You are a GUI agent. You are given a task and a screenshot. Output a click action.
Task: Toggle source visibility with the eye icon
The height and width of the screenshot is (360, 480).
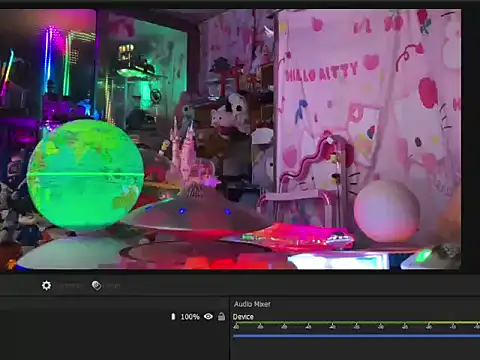pos(208,316)
